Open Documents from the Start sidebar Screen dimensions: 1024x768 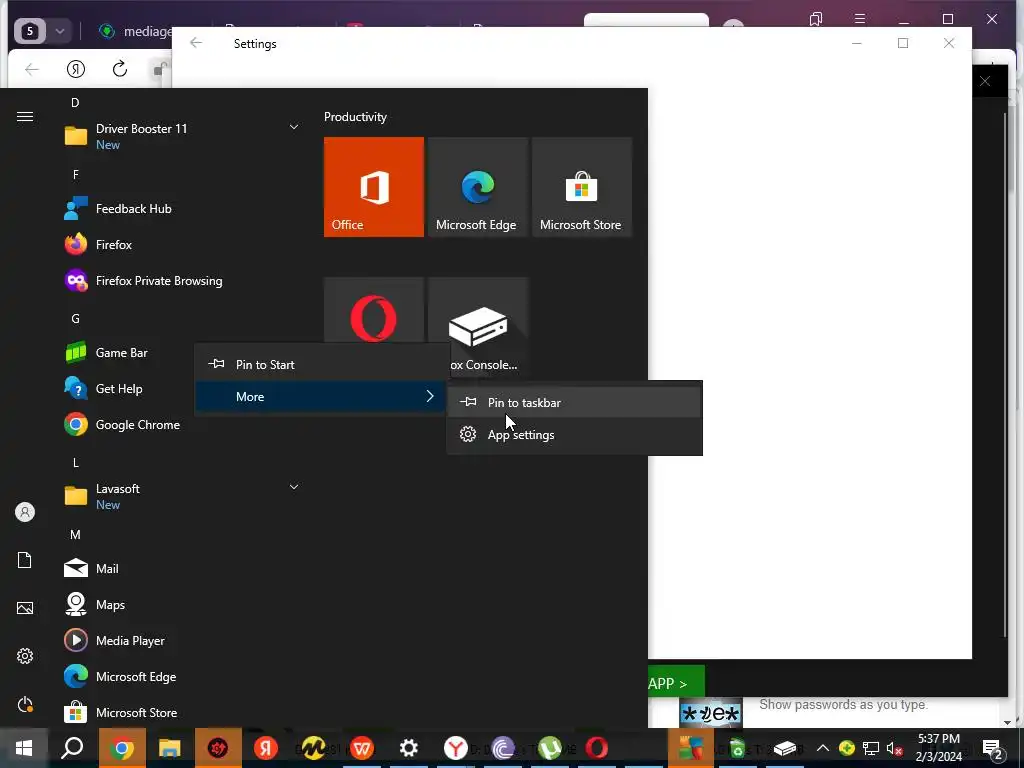click(x=25, y=560)
